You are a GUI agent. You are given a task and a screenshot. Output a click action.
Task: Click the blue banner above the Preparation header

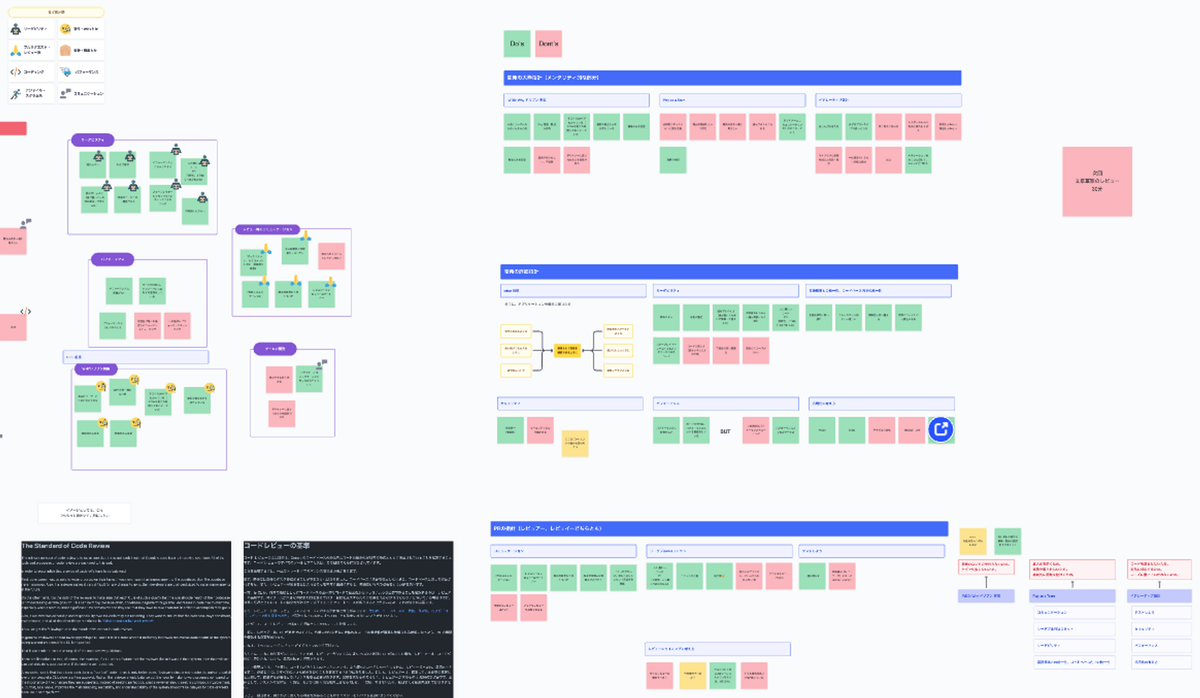pos(732,77)
